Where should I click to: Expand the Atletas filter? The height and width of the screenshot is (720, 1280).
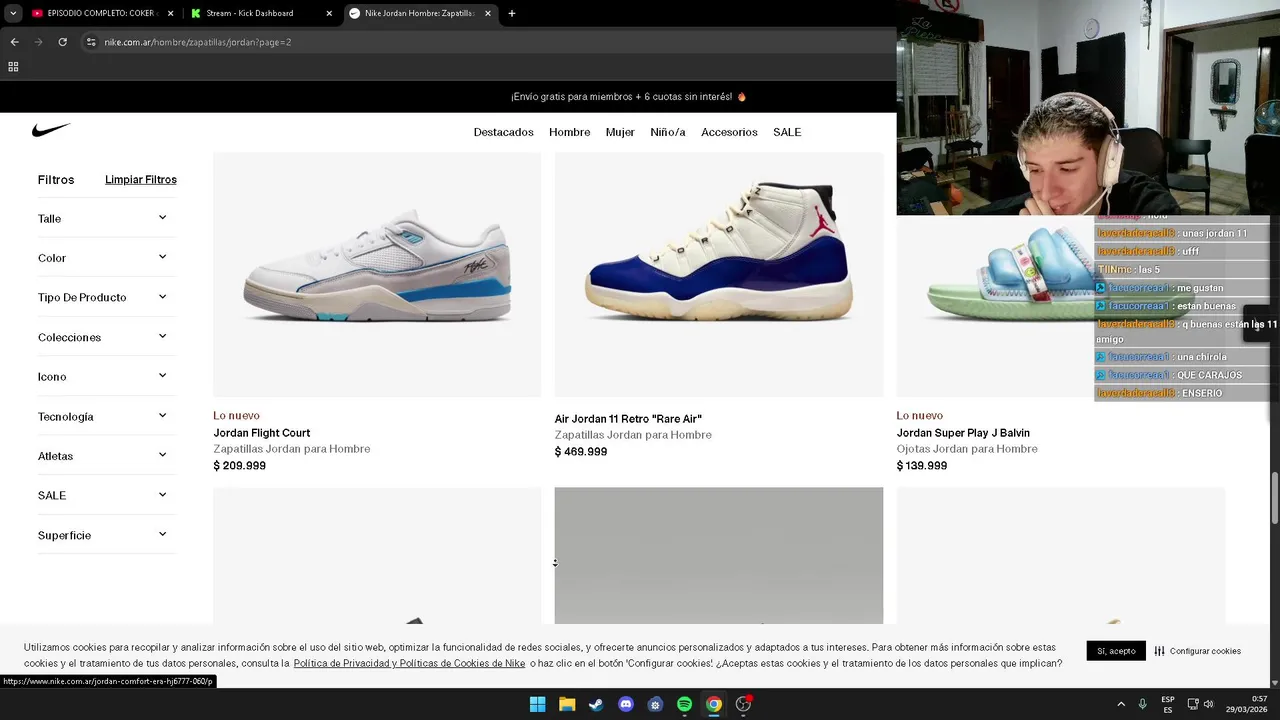point(106,456)
